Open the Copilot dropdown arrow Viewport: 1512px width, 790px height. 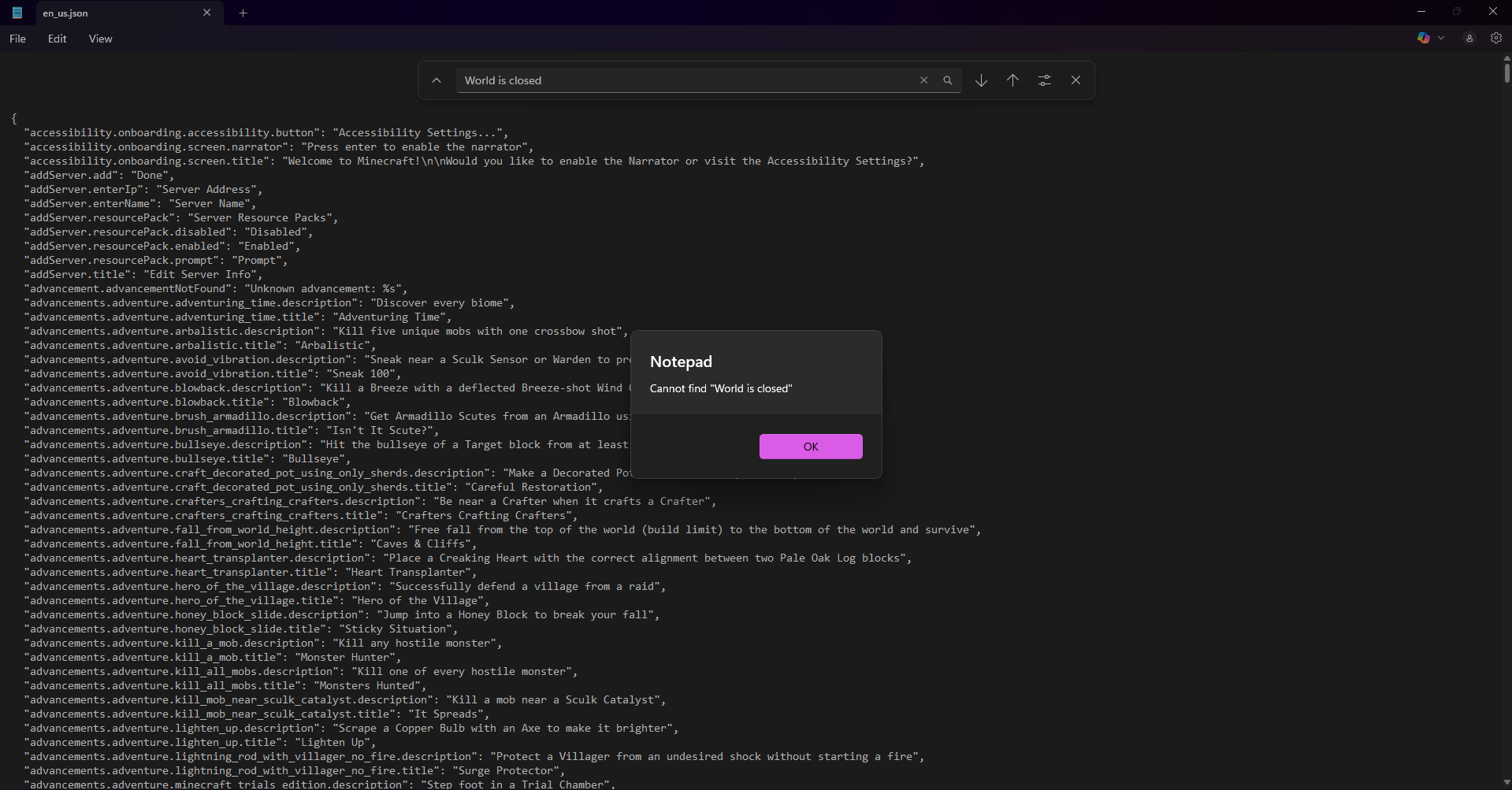pyautogui.click(x=1441, y=38)
